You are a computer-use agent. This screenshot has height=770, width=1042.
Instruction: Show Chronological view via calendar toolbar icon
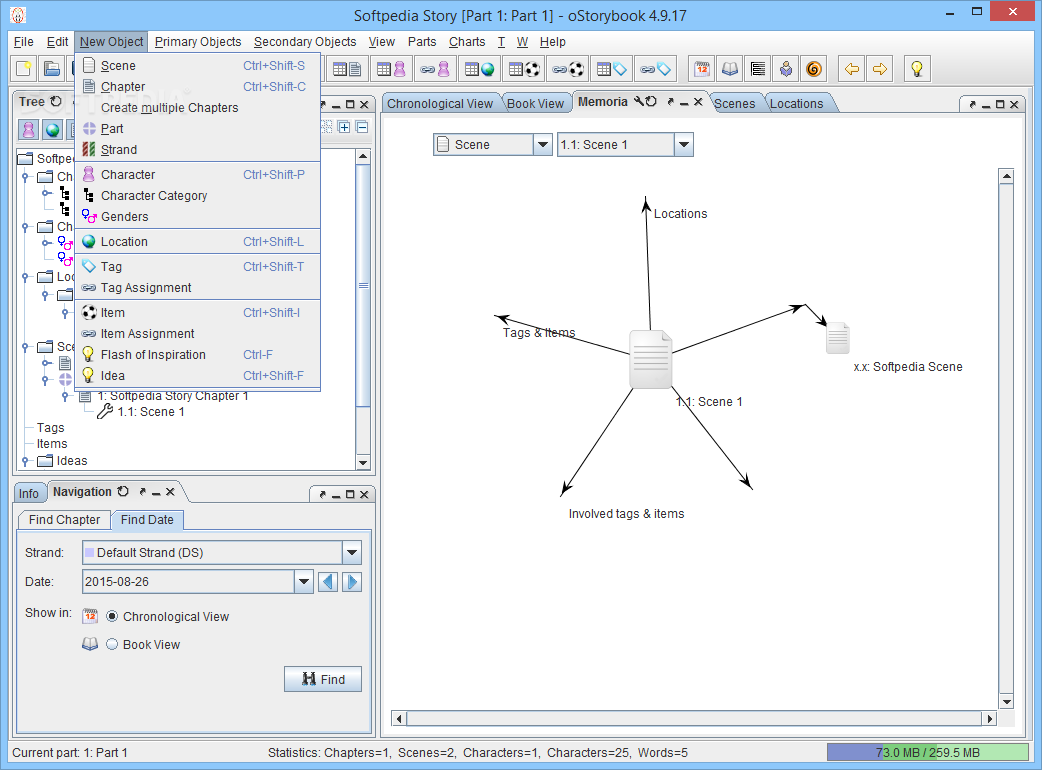702,69
